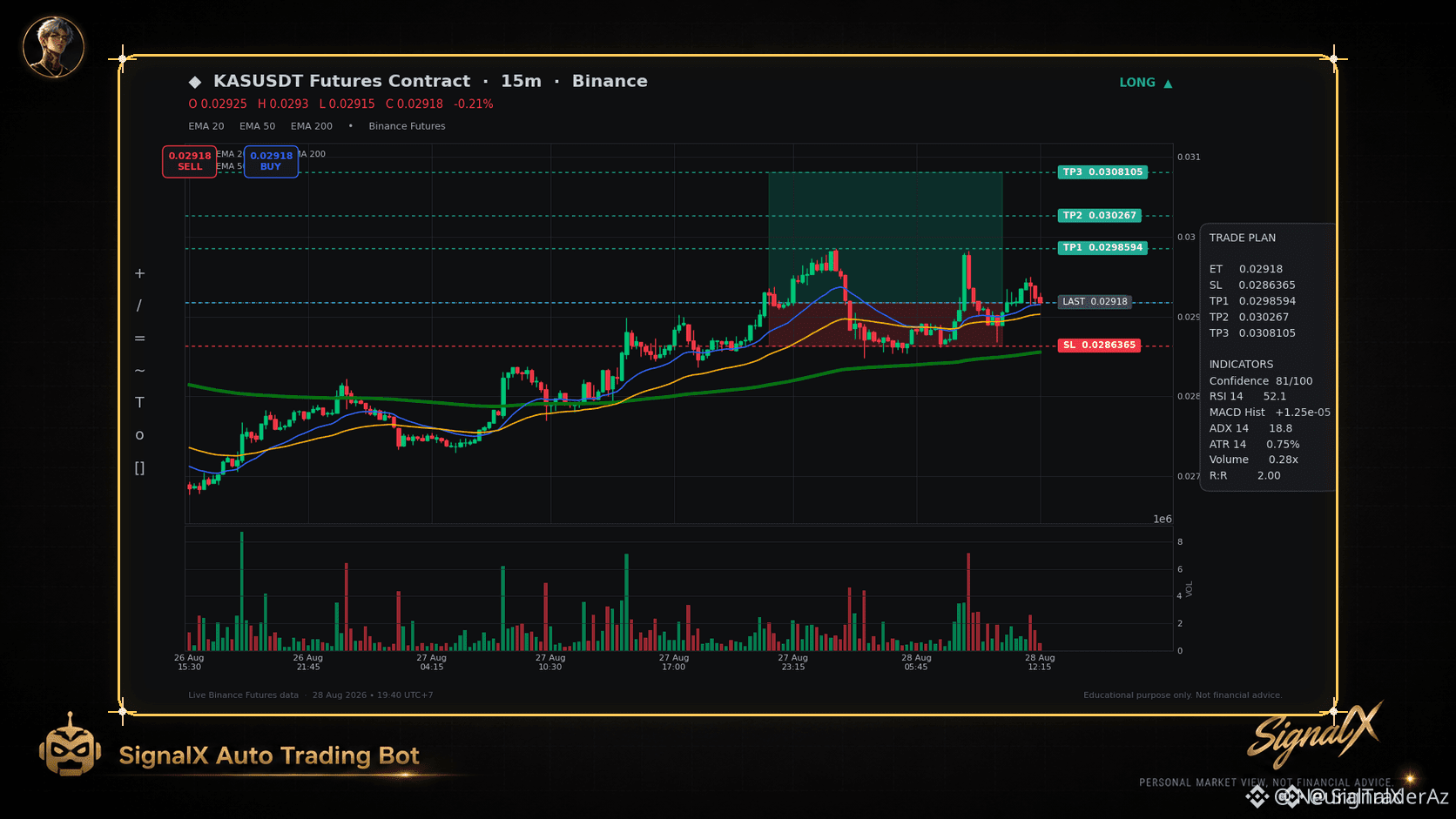The image size is (1456, 819).
Task: Click the red SELL 0.02918 button
Action: (x=190, y=161)
